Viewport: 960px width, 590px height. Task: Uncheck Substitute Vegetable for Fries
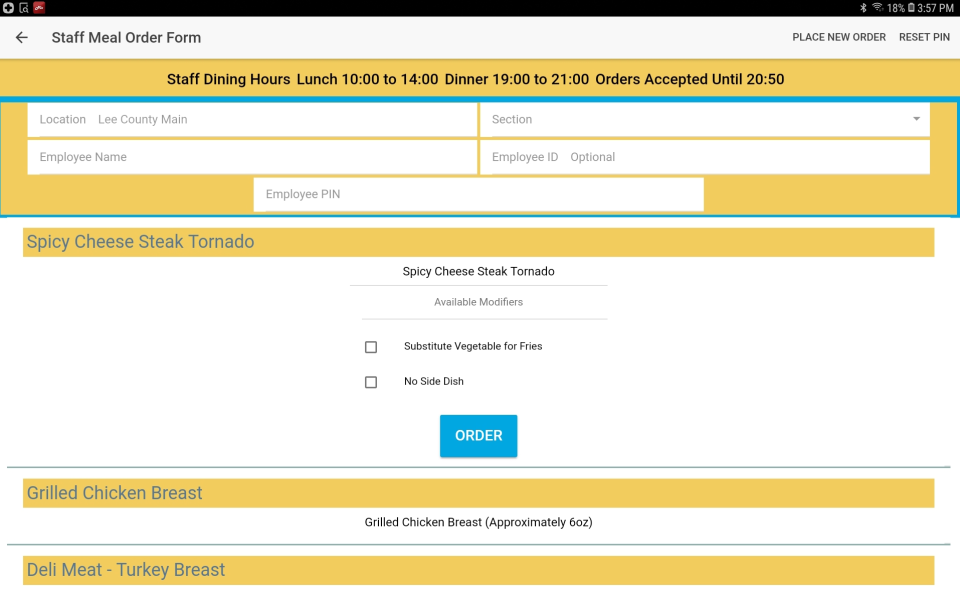[x=371, y=346]
